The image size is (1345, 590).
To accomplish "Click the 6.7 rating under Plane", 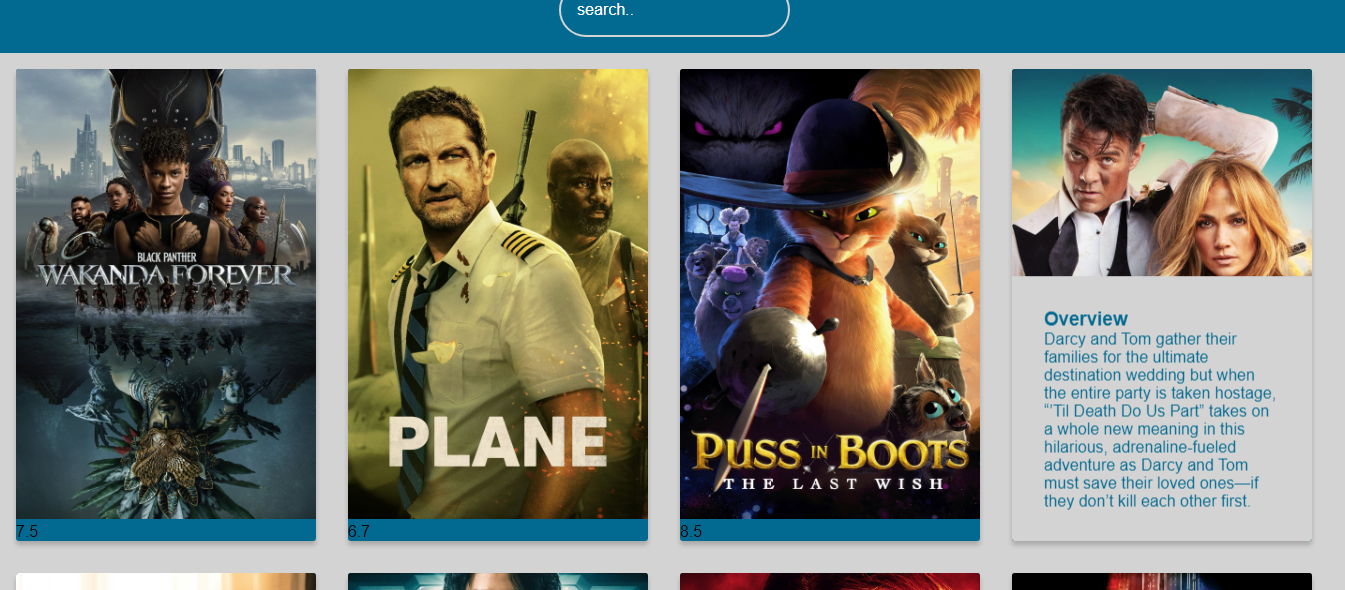I will pos(359,531).
